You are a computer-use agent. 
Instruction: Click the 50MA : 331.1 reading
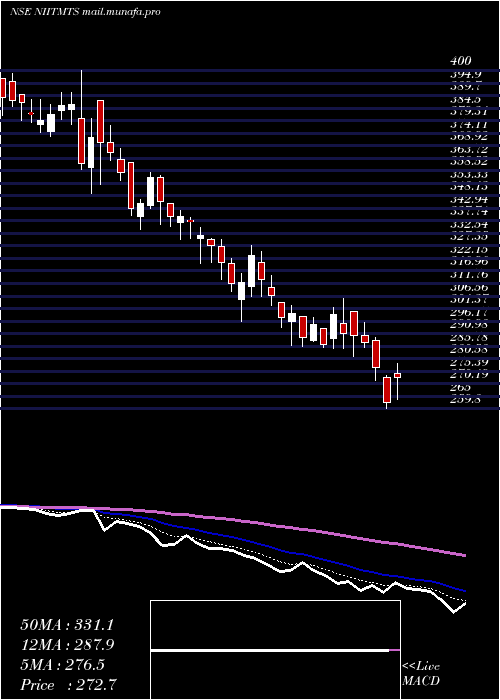pos(67,625)
